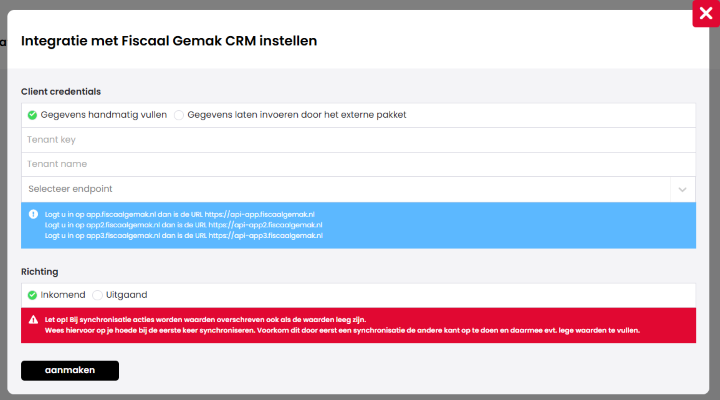Screen dimensions: 720x400
Task: Click the Tenant key input field
Action: pos(358,140)
